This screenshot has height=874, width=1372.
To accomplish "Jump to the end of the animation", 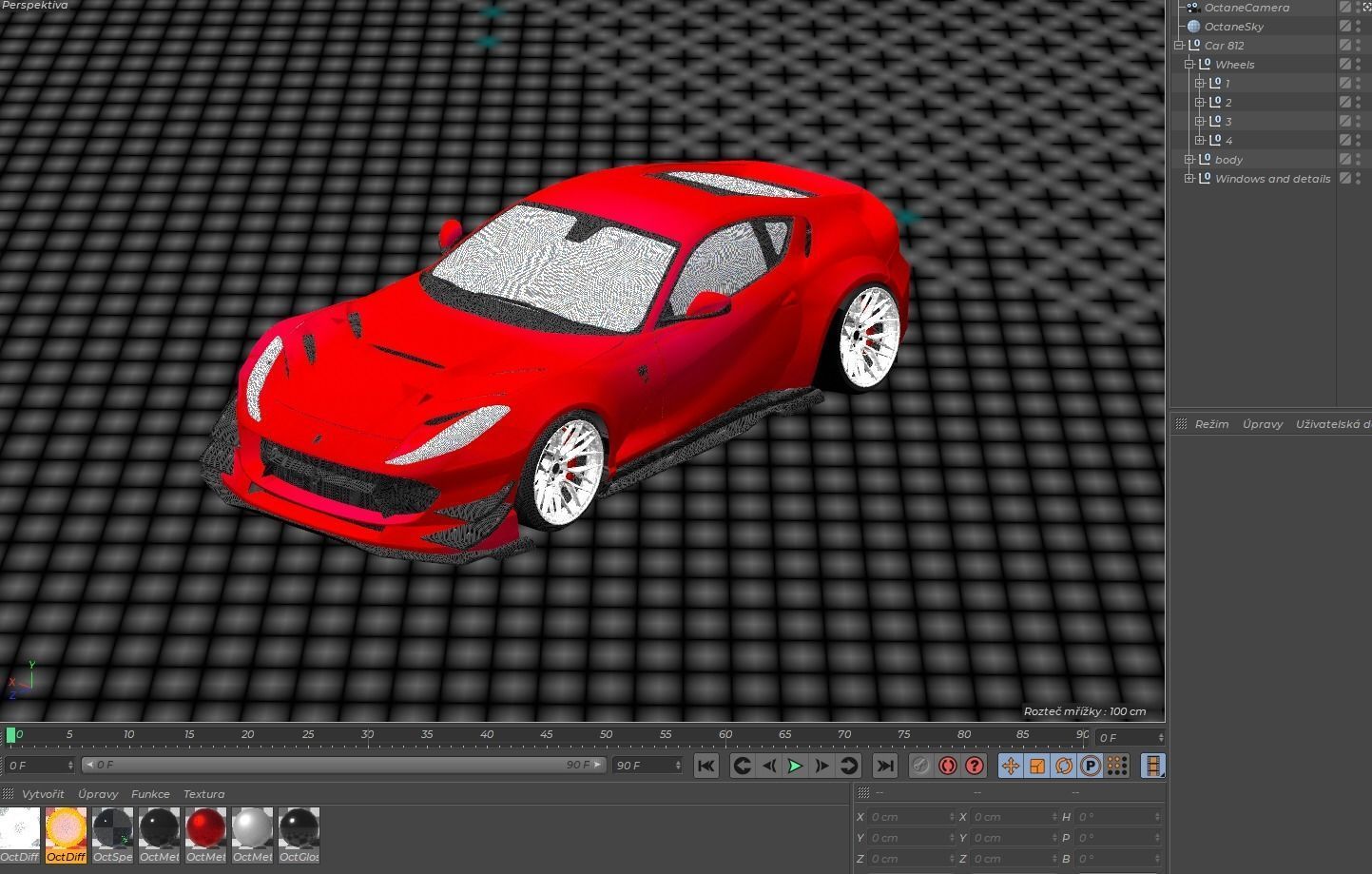I will (x=885, y=766).
